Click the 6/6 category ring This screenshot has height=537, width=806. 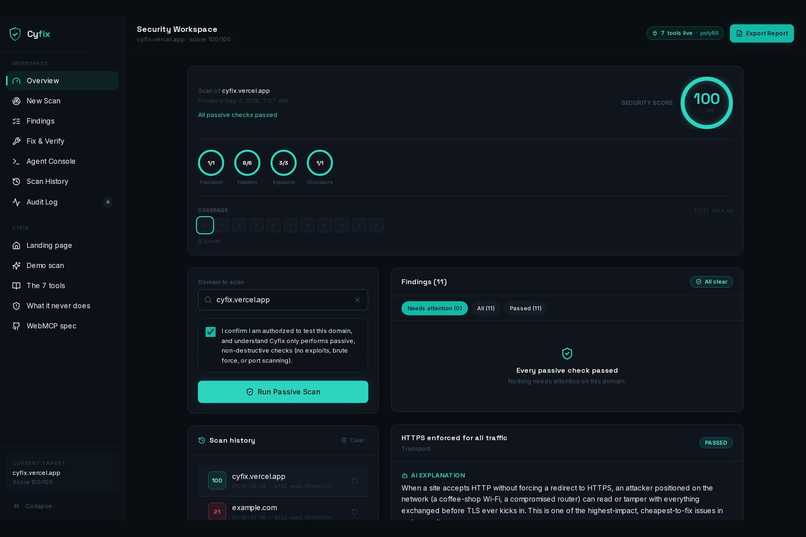click(247, 163)
